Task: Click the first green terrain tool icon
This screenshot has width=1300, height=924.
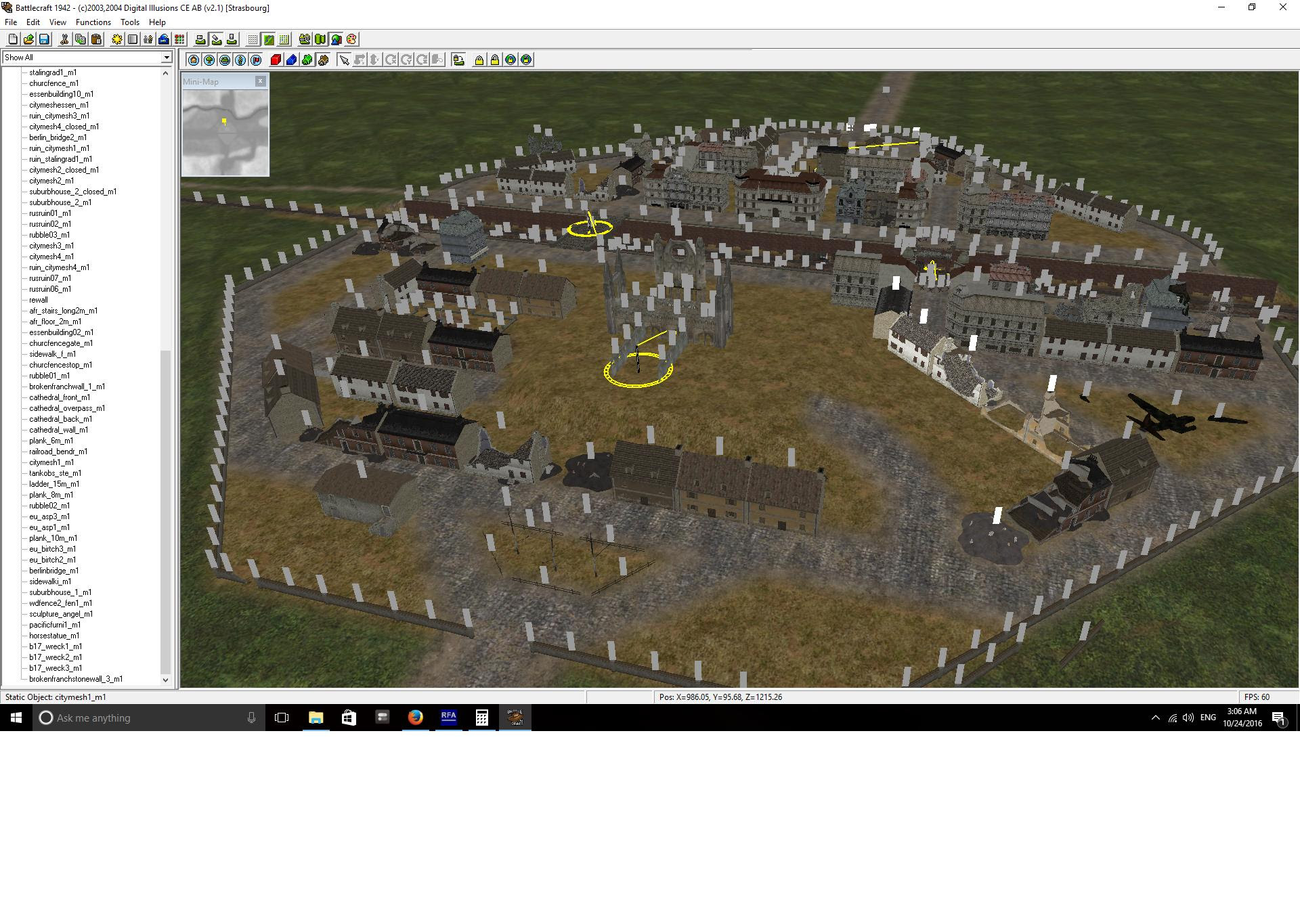Action: [x=200, y=39]
